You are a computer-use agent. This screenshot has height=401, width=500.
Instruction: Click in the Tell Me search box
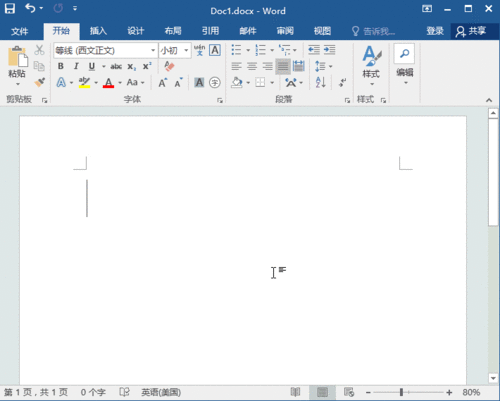(373, 31)
